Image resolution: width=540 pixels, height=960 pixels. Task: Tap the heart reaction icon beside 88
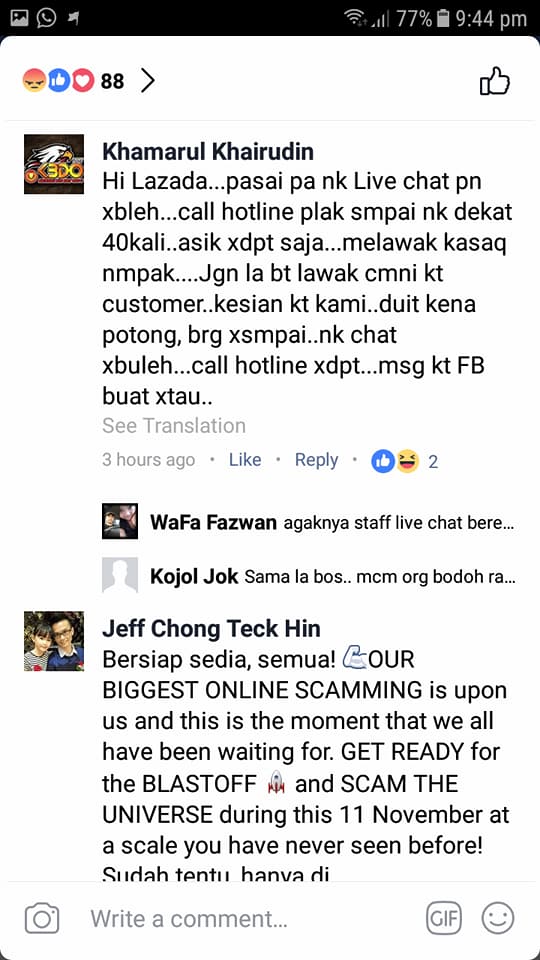click(83, 81)
